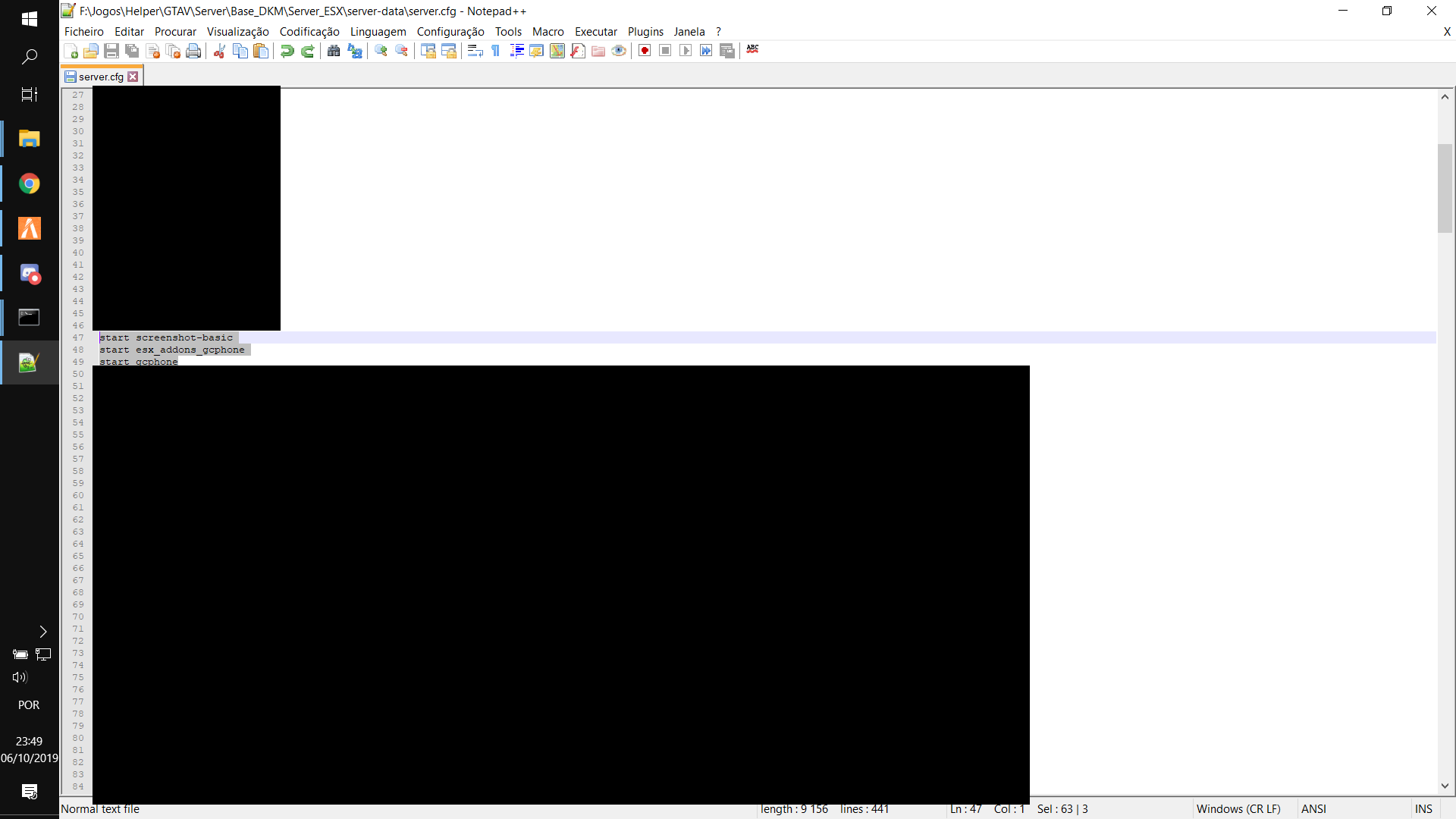Open the Plugins menu dropdown
The width and height of the screenshot is (1456, 819).
pyautogui.click(x=645, y=31)
